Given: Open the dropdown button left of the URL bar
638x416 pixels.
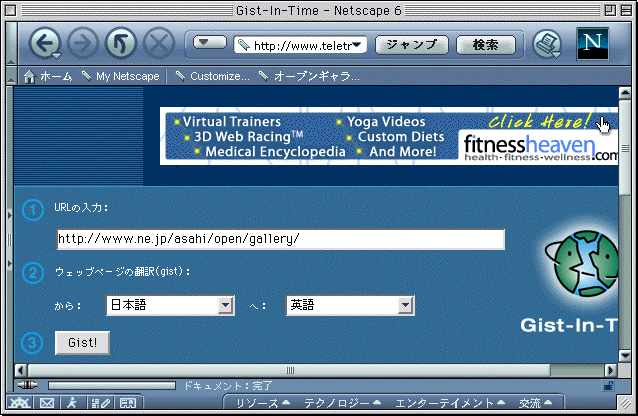Looking at the screenshot, I should 210,42.
